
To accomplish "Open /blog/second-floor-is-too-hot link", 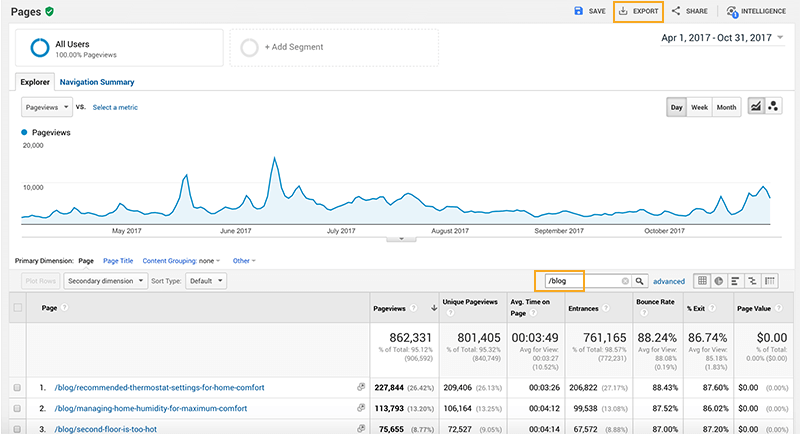I will pyautogui.click(x=106, y=429).
